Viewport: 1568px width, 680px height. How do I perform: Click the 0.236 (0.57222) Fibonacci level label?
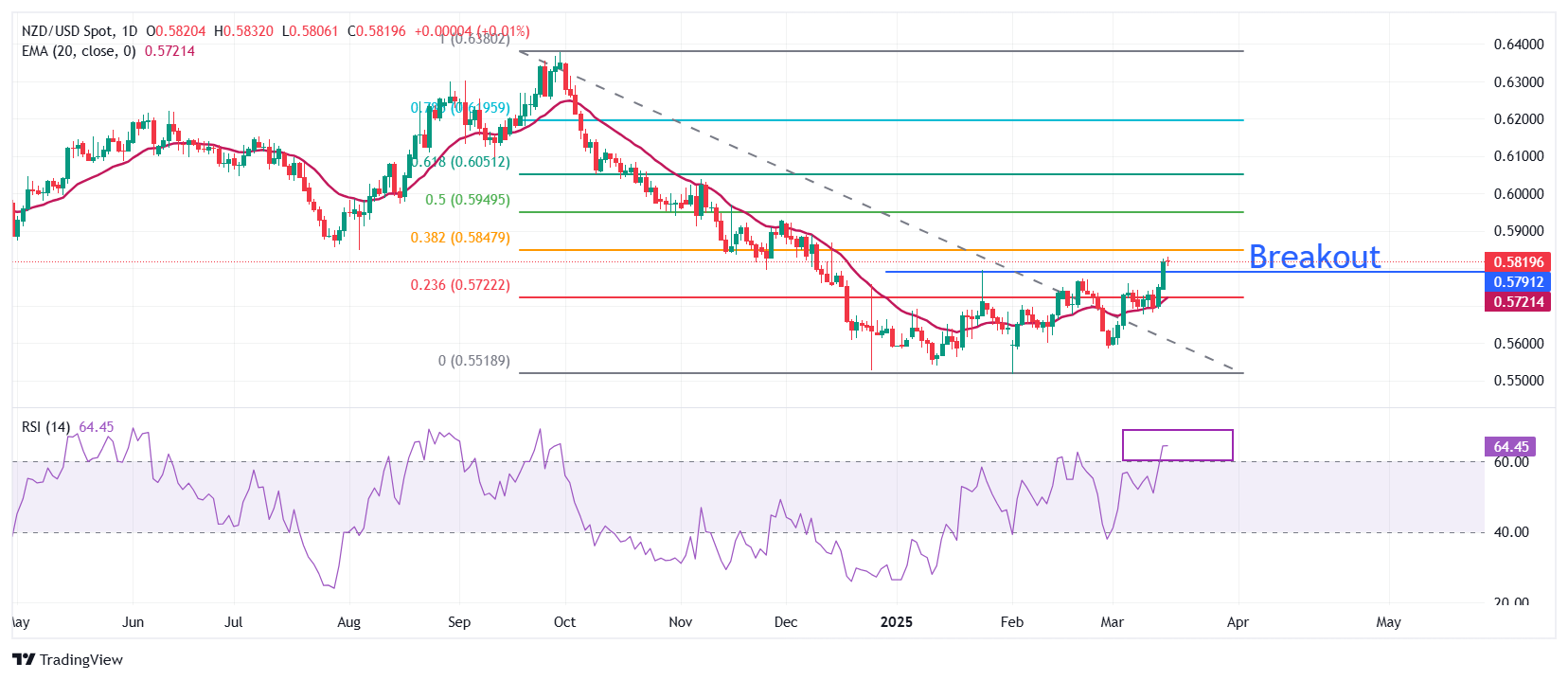460,285
